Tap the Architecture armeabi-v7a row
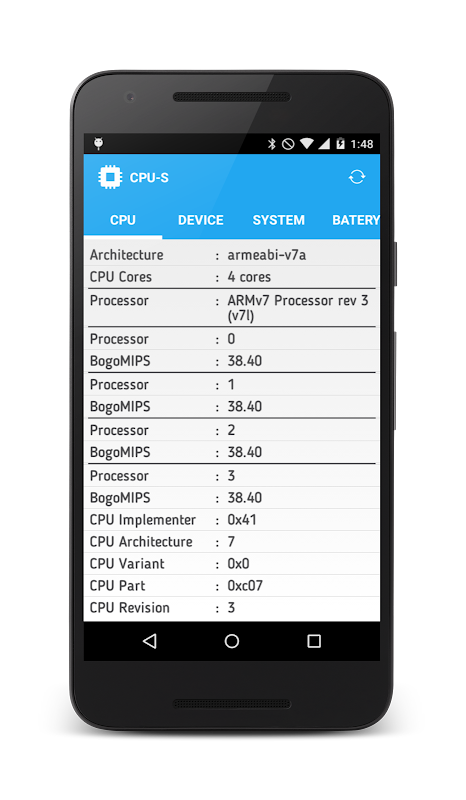Image resolution: width=466 pixels, height=800 pixels. tap(232, 255)
